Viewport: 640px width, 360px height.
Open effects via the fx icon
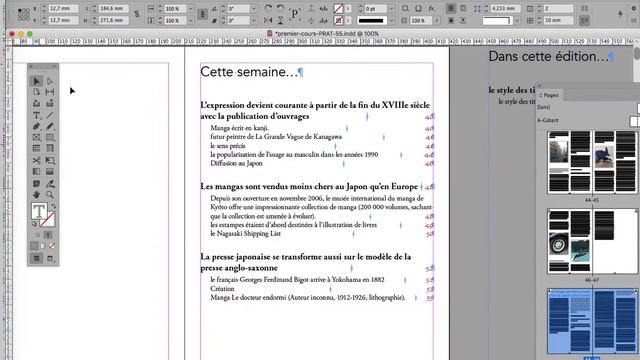[x=432, y=8]
